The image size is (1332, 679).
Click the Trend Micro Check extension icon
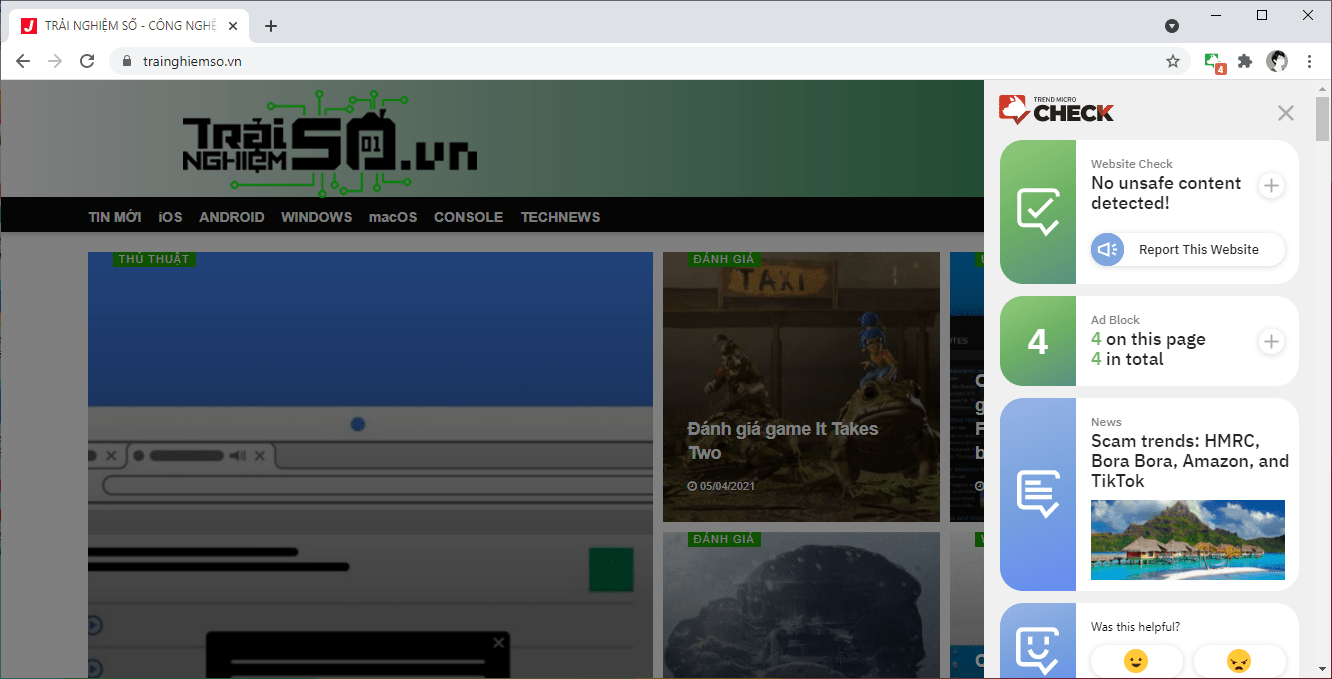(1213, 61)
